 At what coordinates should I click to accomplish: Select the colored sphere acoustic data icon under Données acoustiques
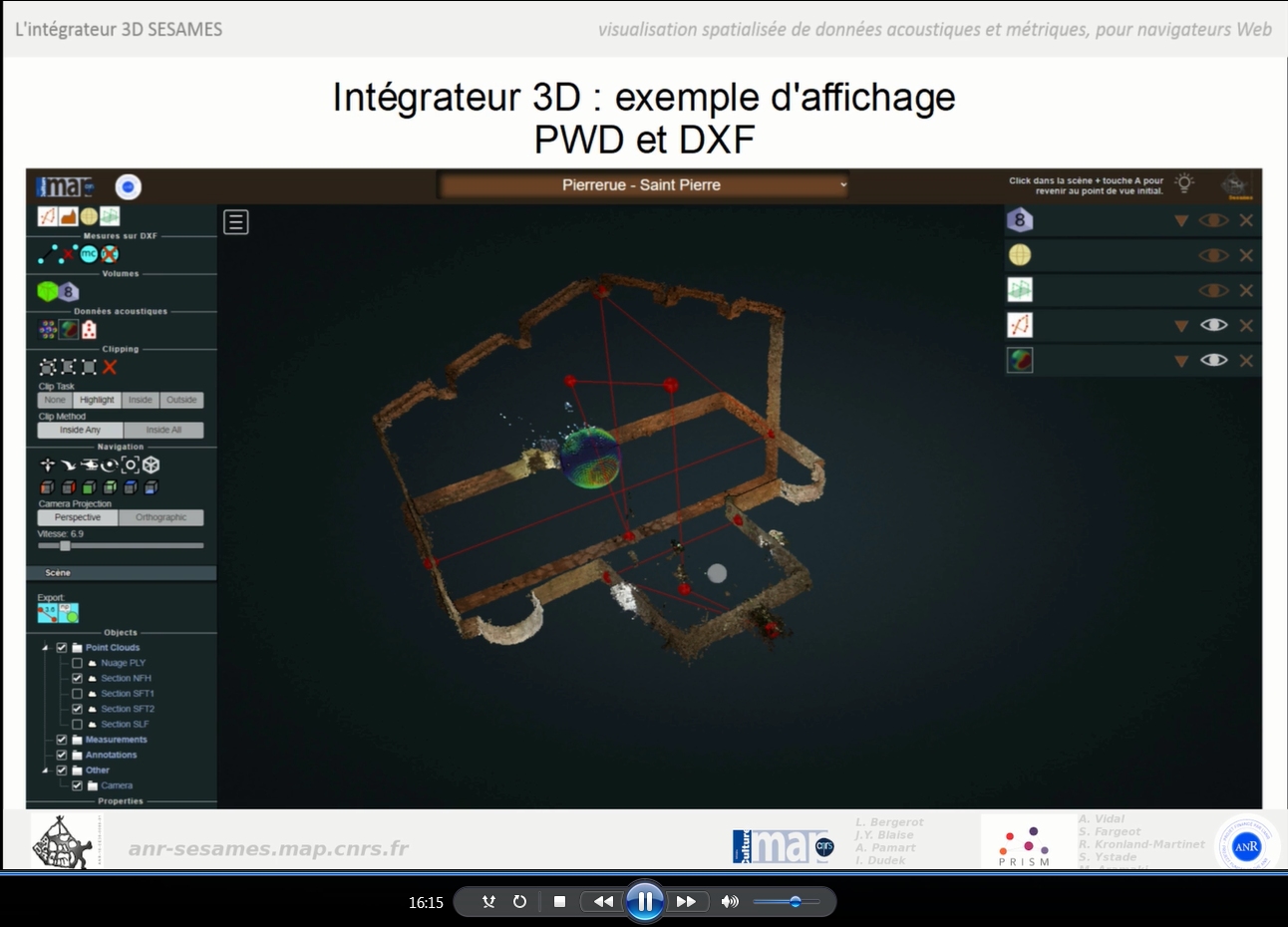68,330
